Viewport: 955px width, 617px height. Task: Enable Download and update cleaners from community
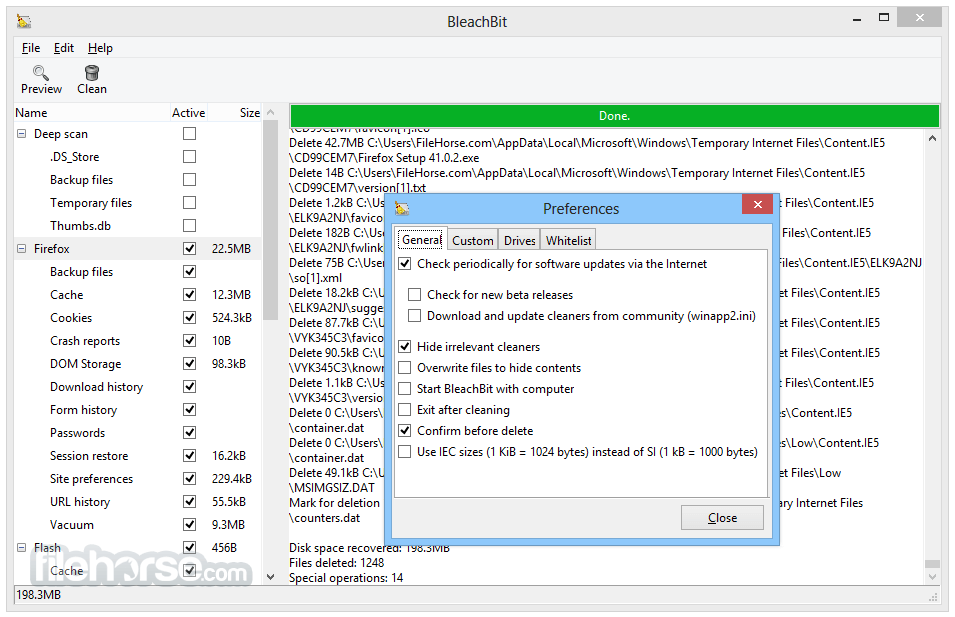coord(414,316)
